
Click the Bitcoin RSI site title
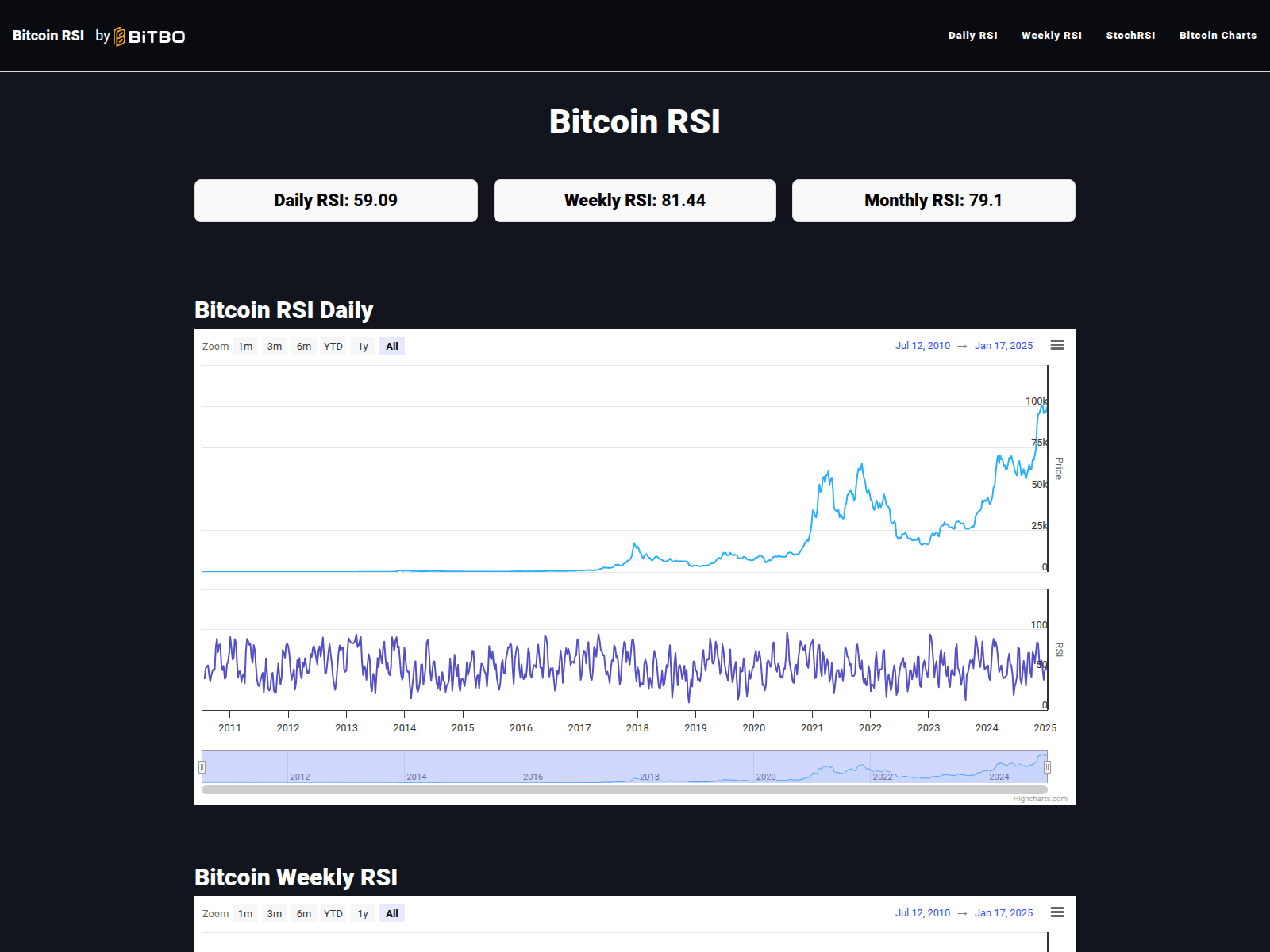pyautogui.click(x=48, y=36)
